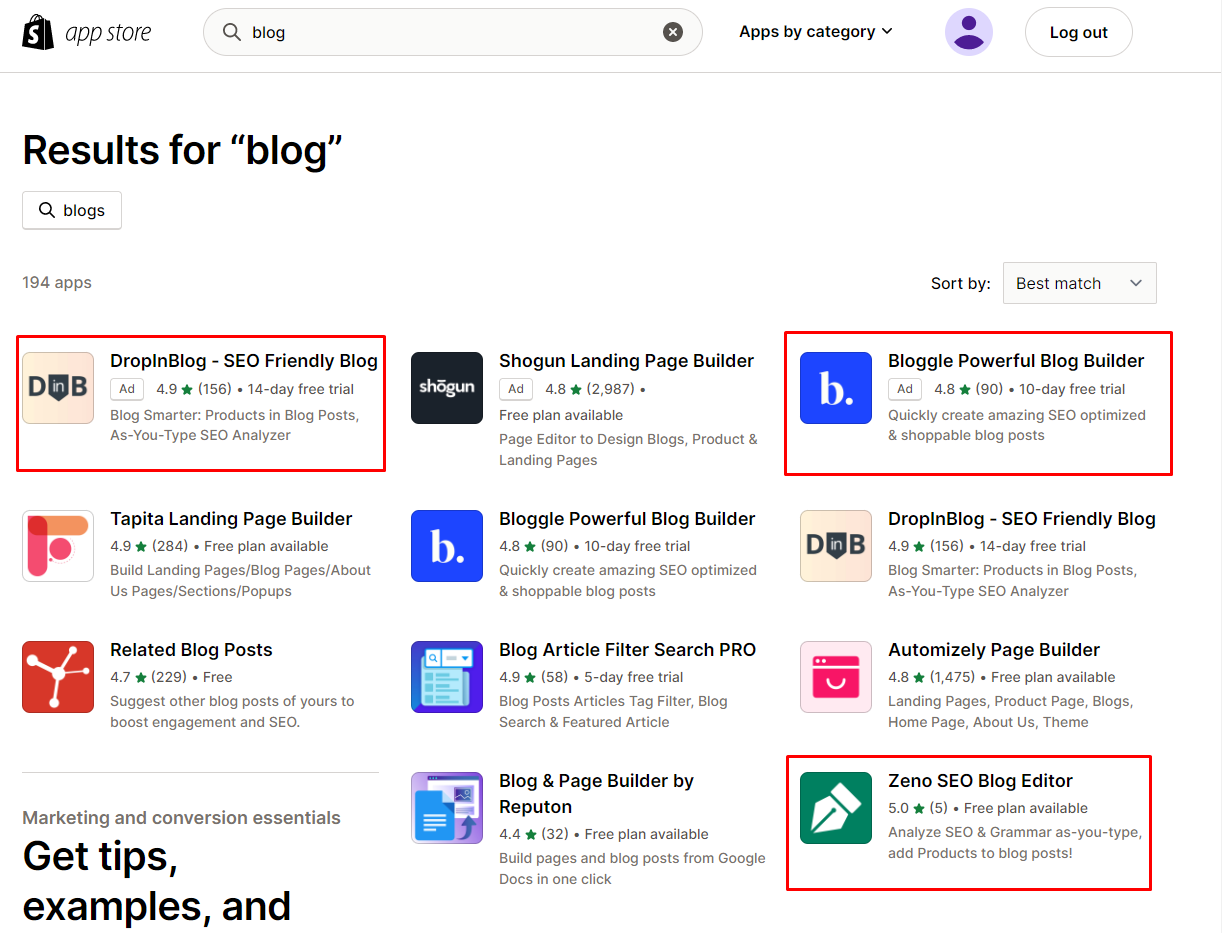The image size is (1222, 933).
Task: Open Blog Article Filter Search PRO title
Action: pos(627,650)
